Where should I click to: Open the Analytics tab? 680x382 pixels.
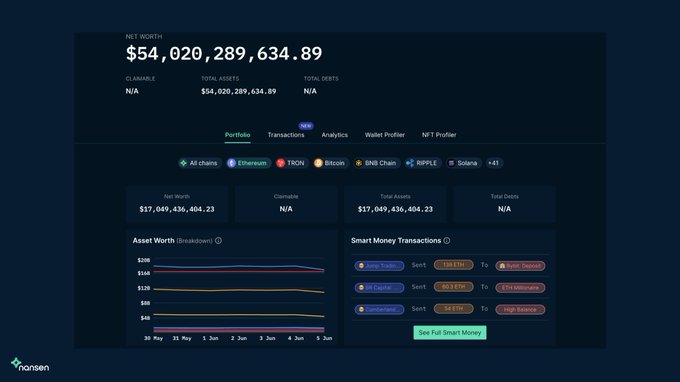click(334, 135)
